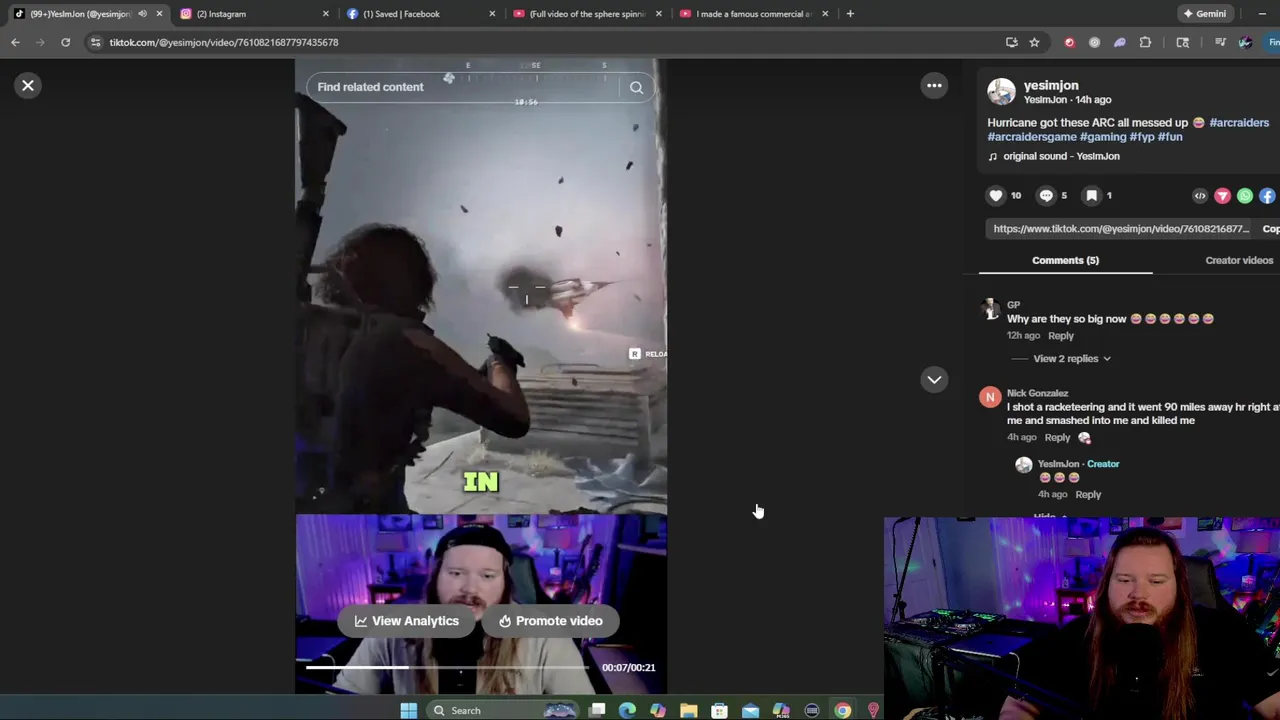The image size is (1280, 720).
Task: Open Mail app from taskbar
Action: coord(750,710)
